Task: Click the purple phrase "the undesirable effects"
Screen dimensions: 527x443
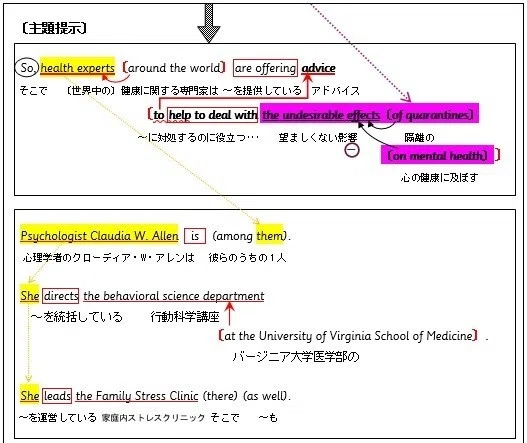Action: click(321, 115)
